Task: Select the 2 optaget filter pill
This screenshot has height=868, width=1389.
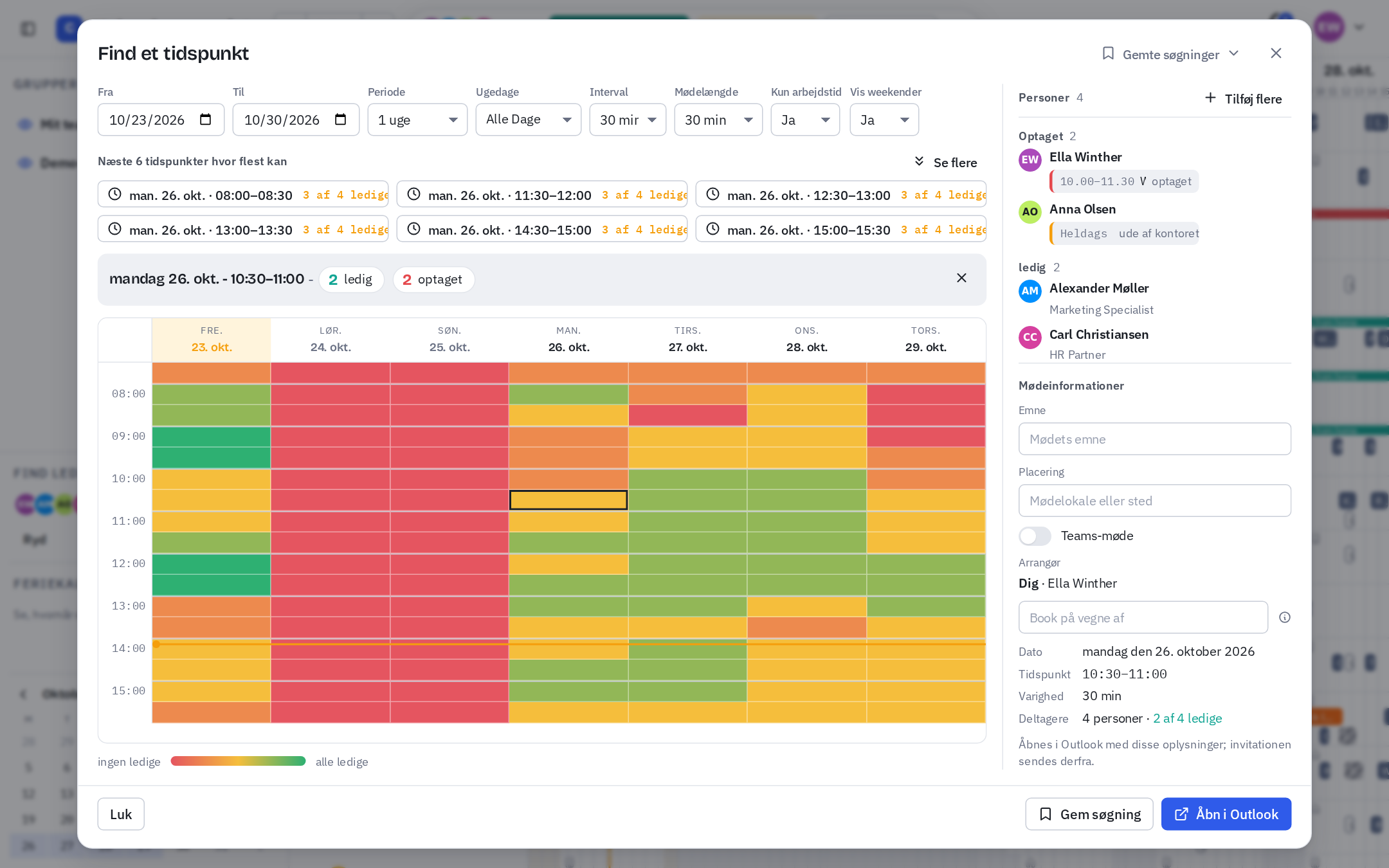Action: coord(433,280)
